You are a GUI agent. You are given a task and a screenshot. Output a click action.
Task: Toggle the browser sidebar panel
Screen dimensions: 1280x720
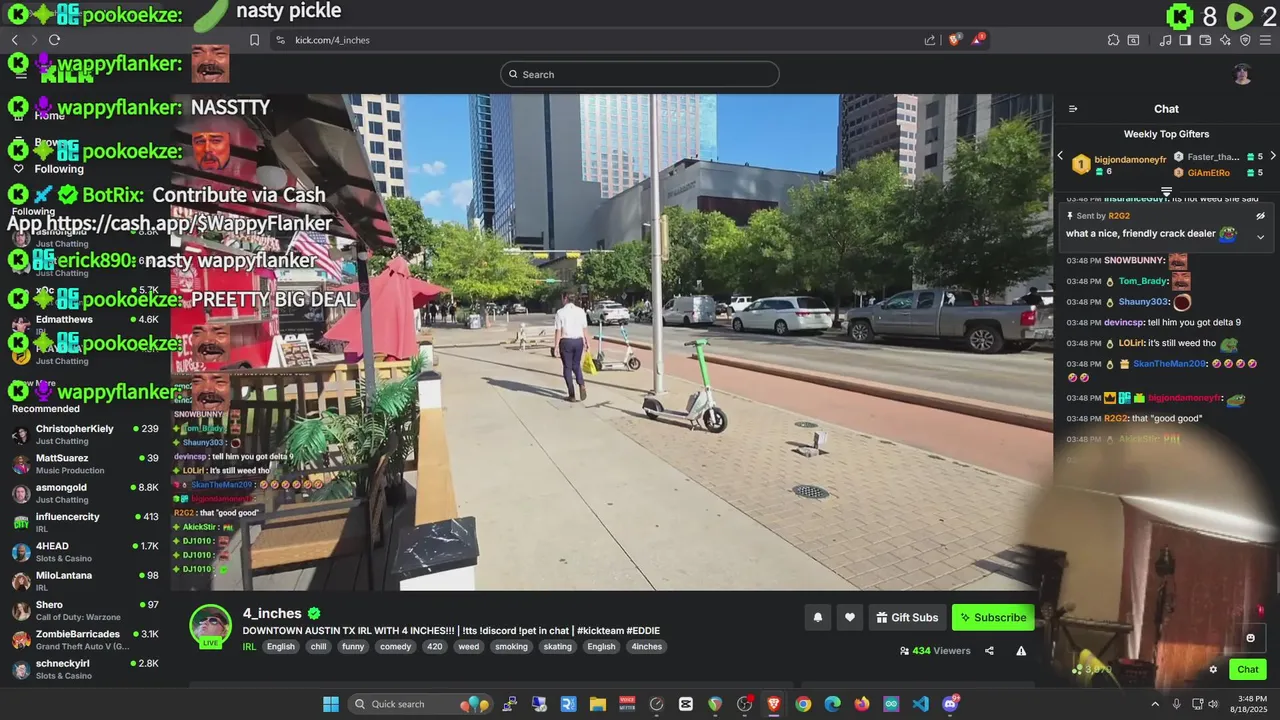[x=1185, y=40]
